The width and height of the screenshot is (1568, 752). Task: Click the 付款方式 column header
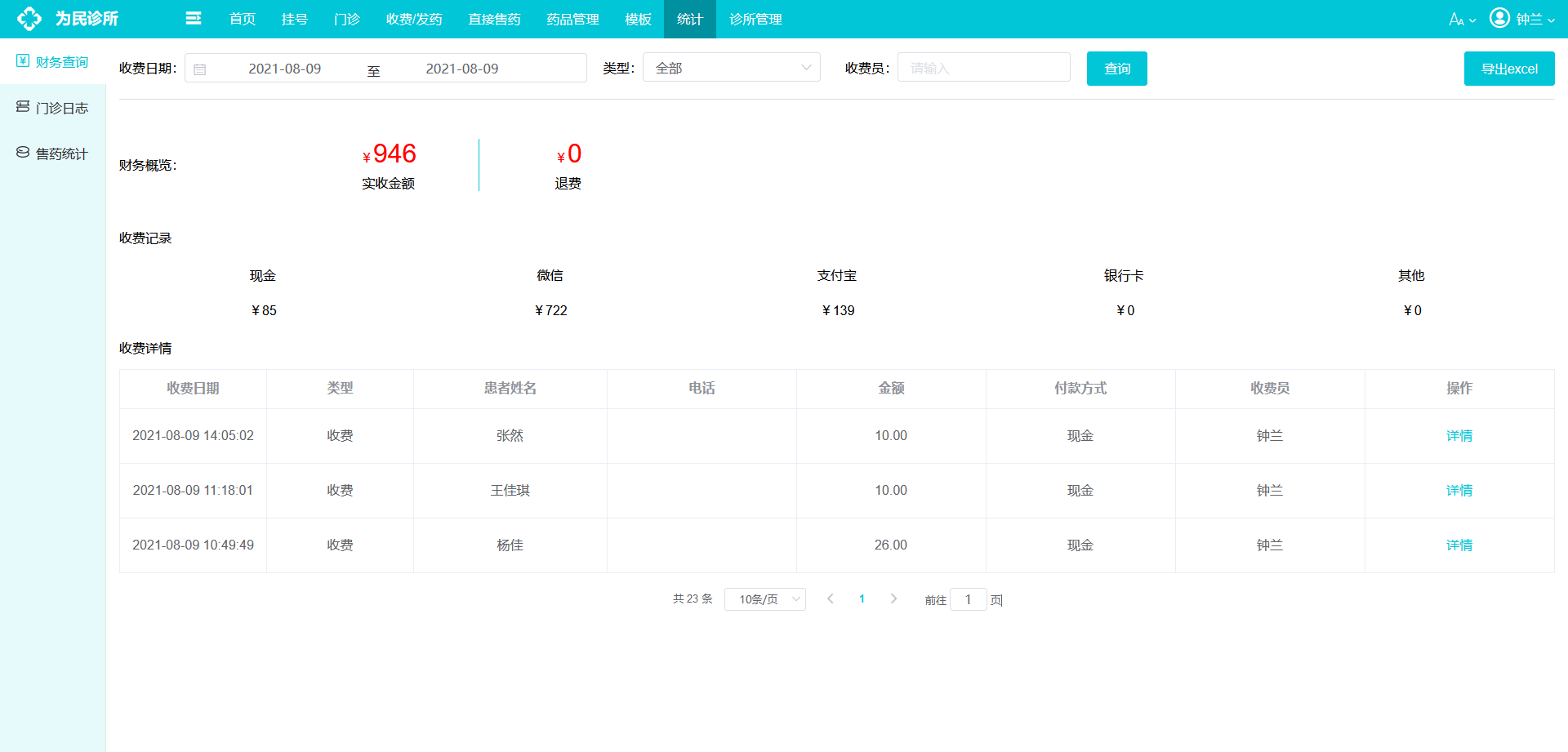coord(1080,389)
